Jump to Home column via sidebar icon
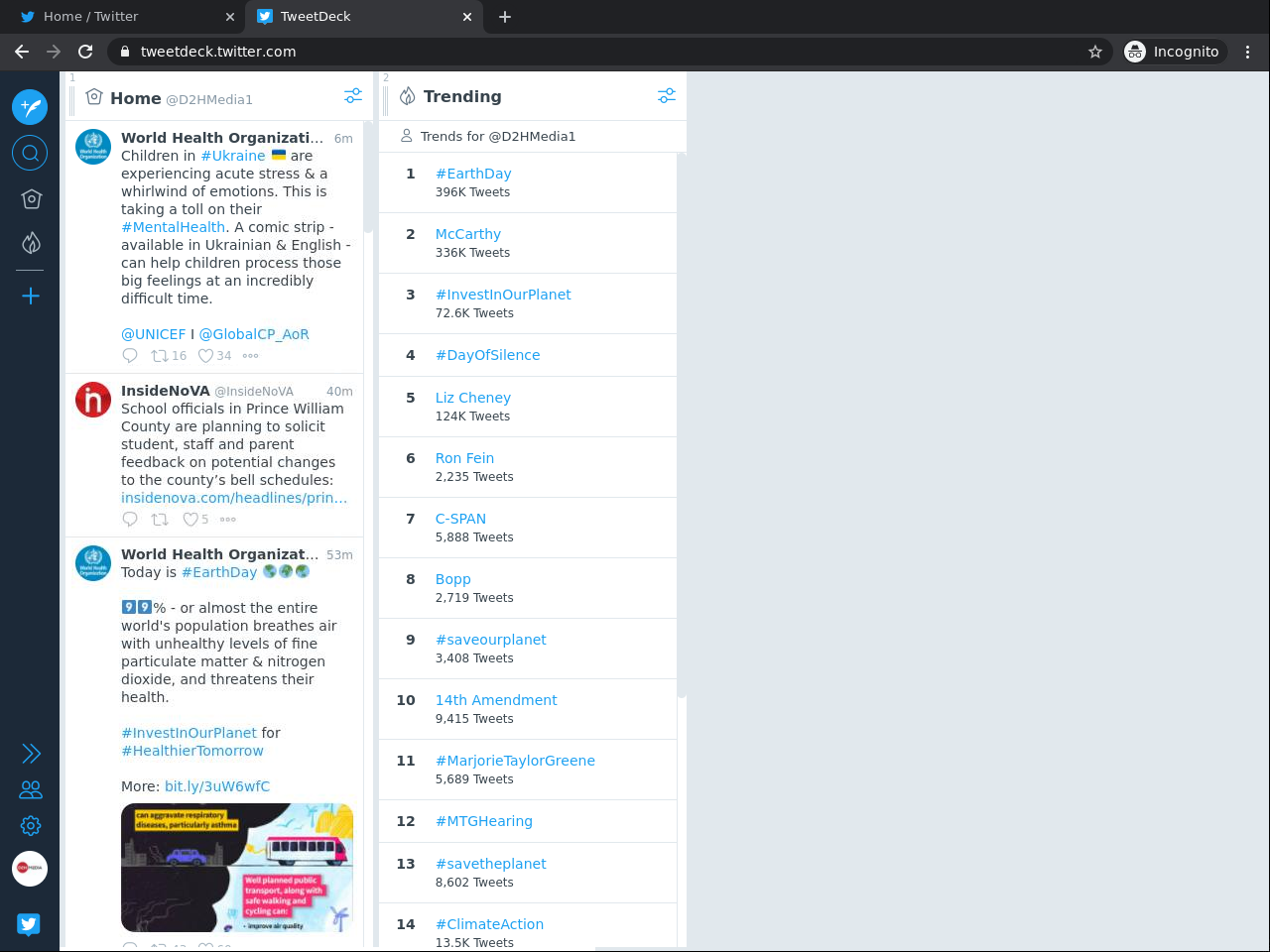 pos(31,199)
